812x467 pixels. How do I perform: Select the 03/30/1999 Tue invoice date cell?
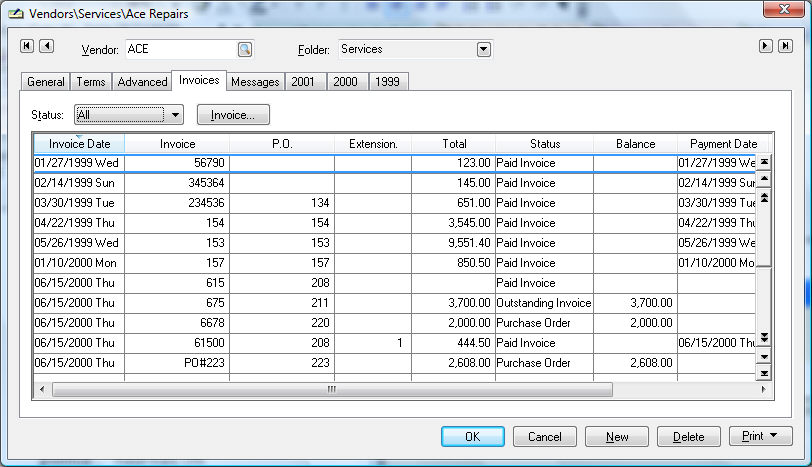pyautogui.click(x=79, y=203)
